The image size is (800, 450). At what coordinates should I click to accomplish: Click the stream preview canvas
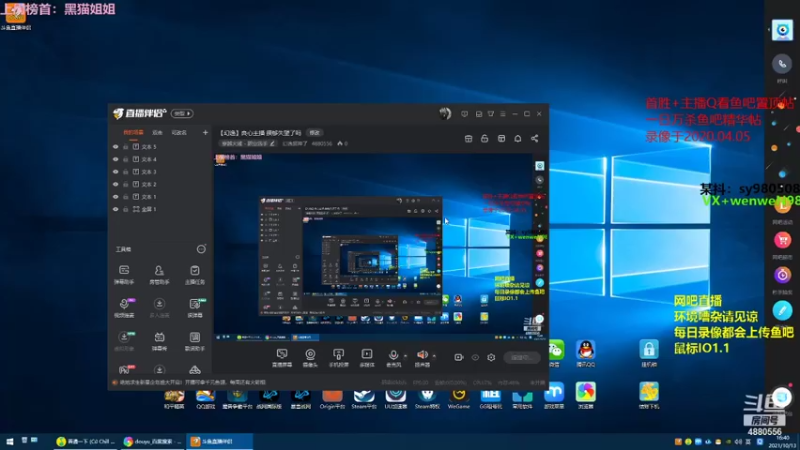(x=380, y=246)
